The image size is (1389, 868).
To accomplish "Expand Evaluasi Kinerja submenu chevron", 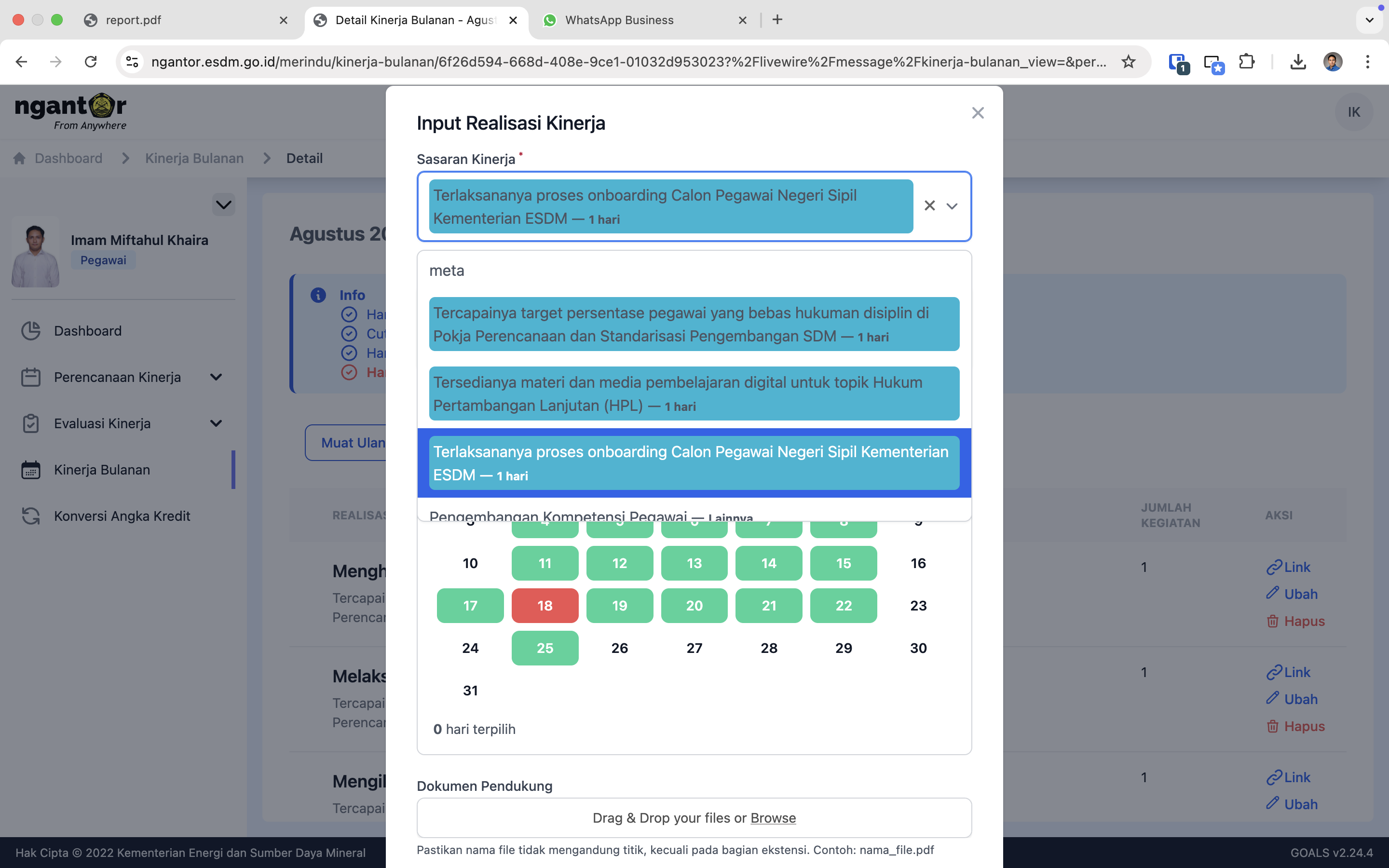I will [x=216, y=424].
